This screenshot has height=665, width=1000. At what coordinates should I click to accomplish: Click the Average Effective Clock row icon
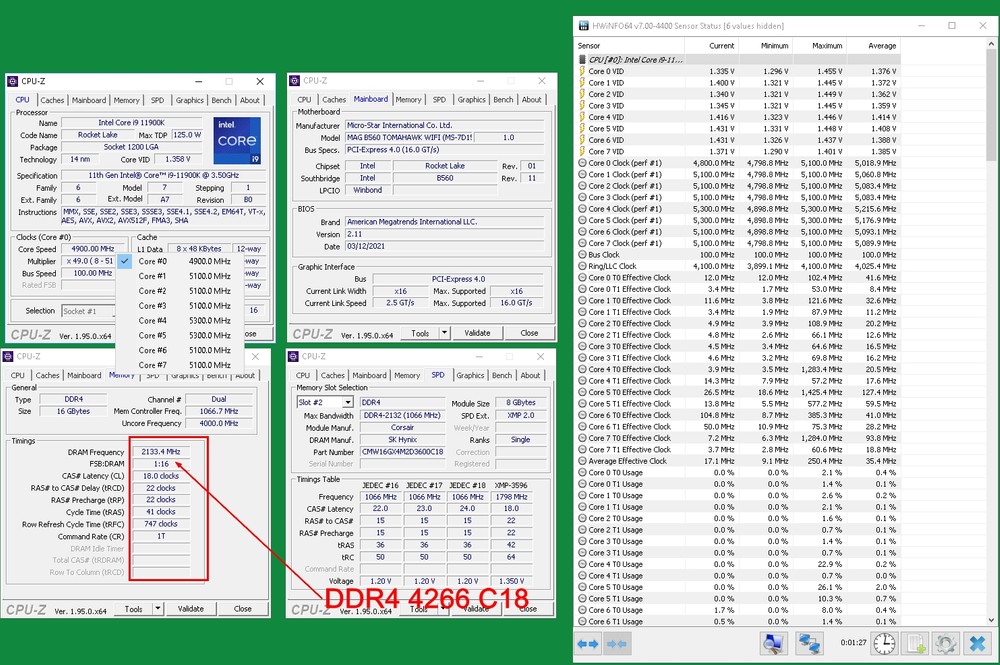point(582,461)
